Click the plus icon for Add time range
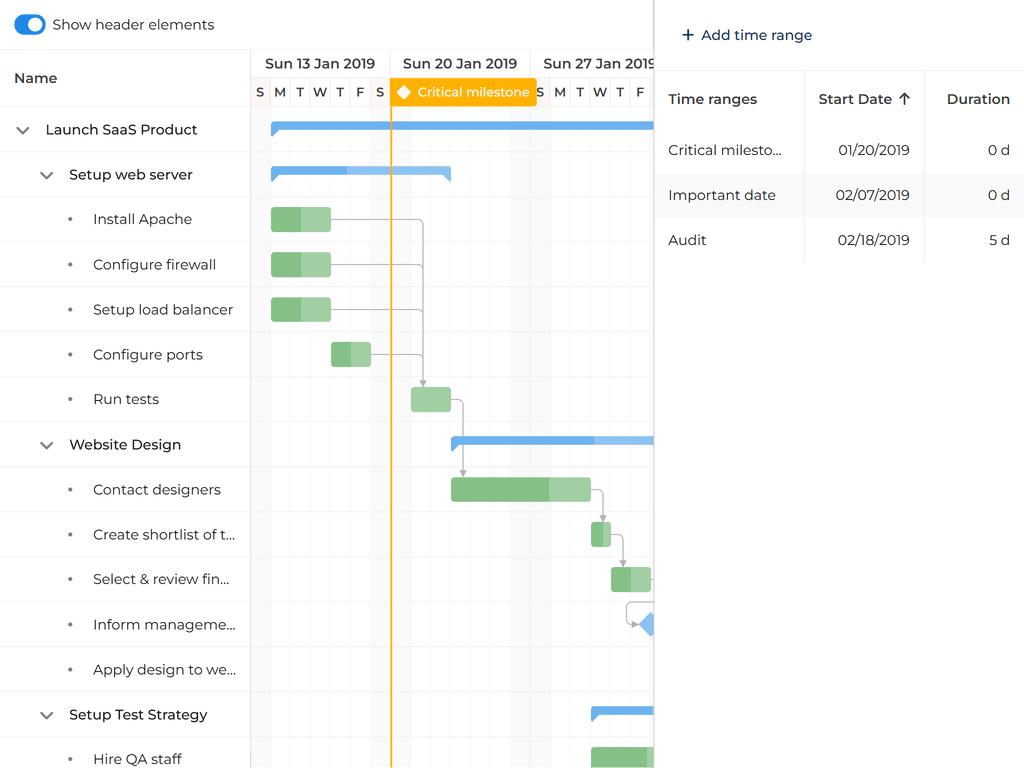The image size is (1024, 768). (x=688, y=35)
